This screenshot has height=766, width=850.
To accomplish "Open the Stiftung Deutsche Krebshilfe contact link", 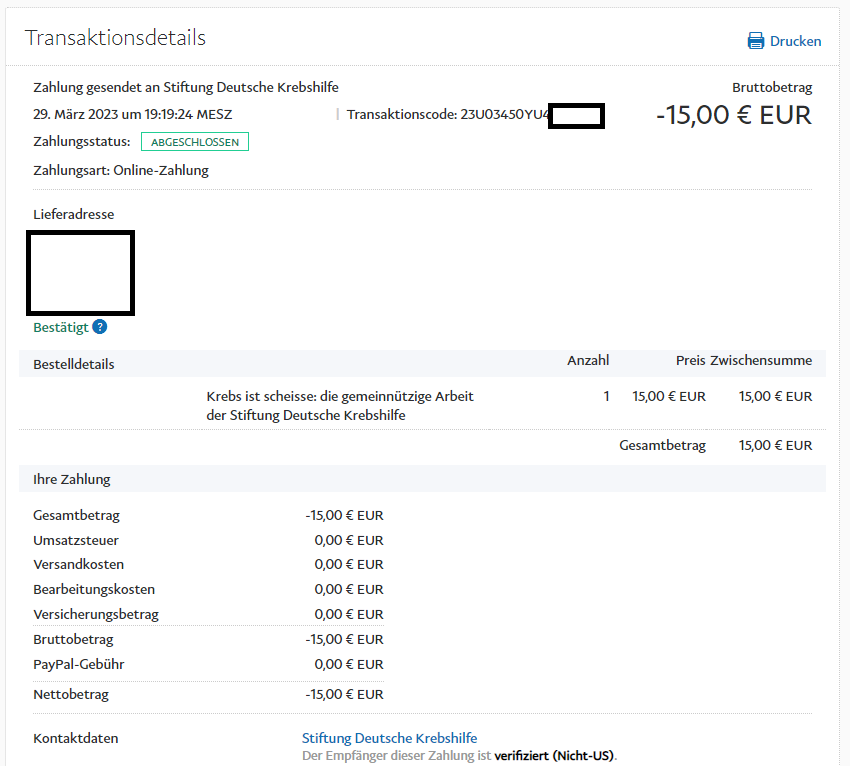I will [x=389, y=738].
